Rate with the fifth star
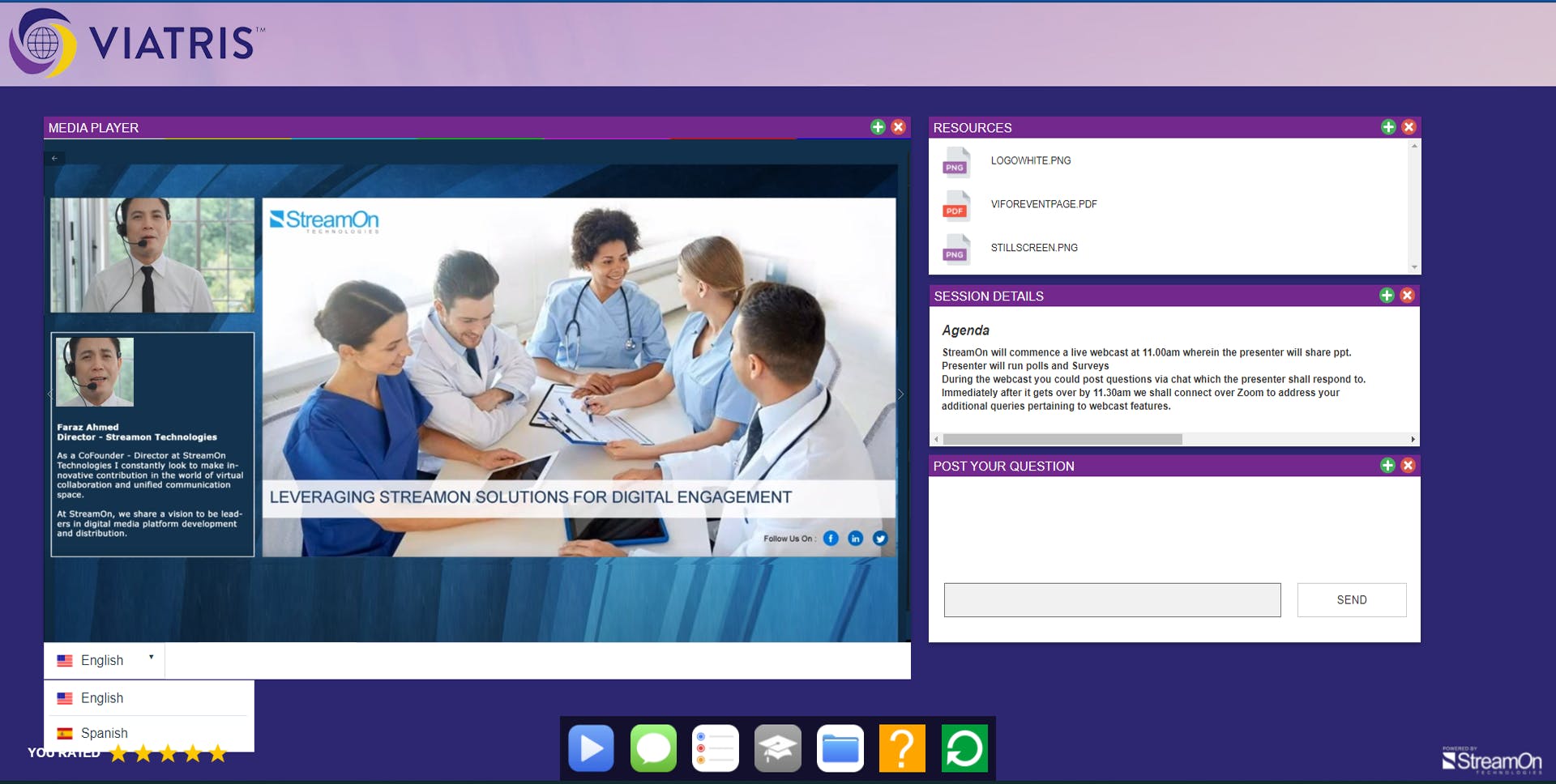 click(218, 754)
